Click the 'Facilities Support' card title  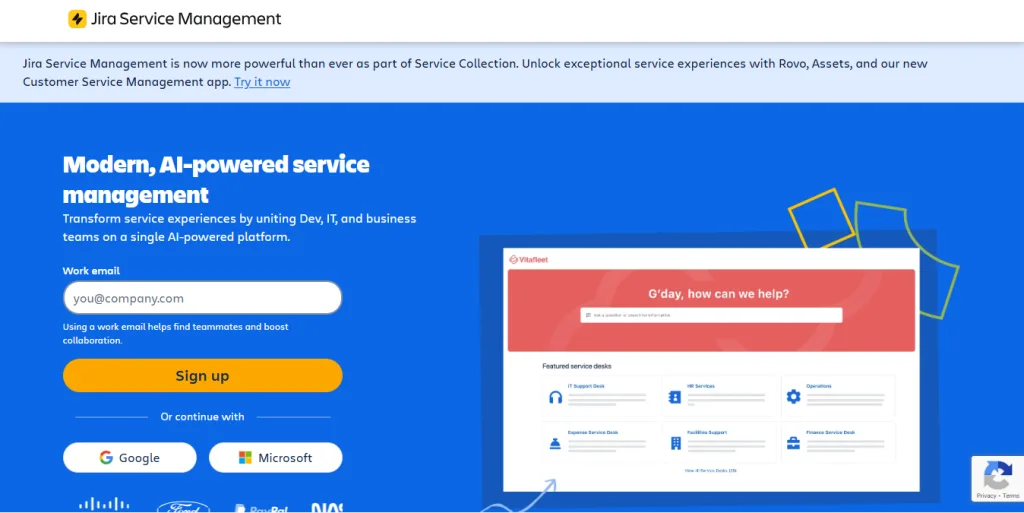point(707,433)
